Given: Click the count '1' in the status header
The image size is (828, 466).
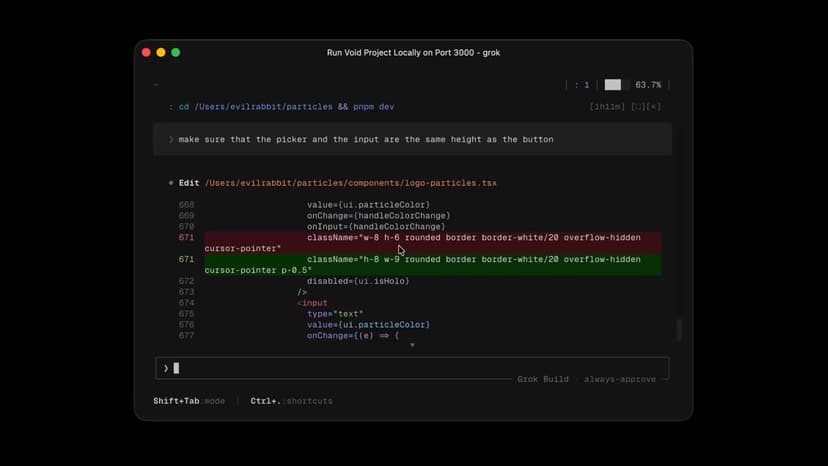Looking at the screenshot, I should point(586,85).
